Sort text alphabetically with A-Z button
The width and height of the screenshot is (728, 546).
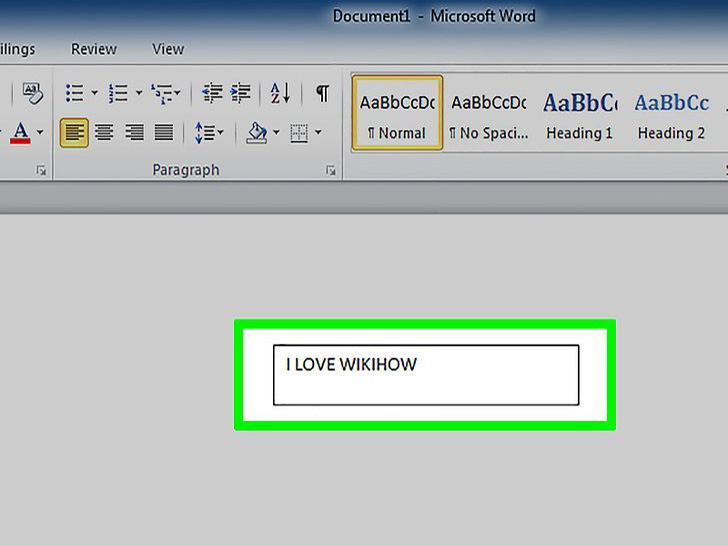point(280,93)
